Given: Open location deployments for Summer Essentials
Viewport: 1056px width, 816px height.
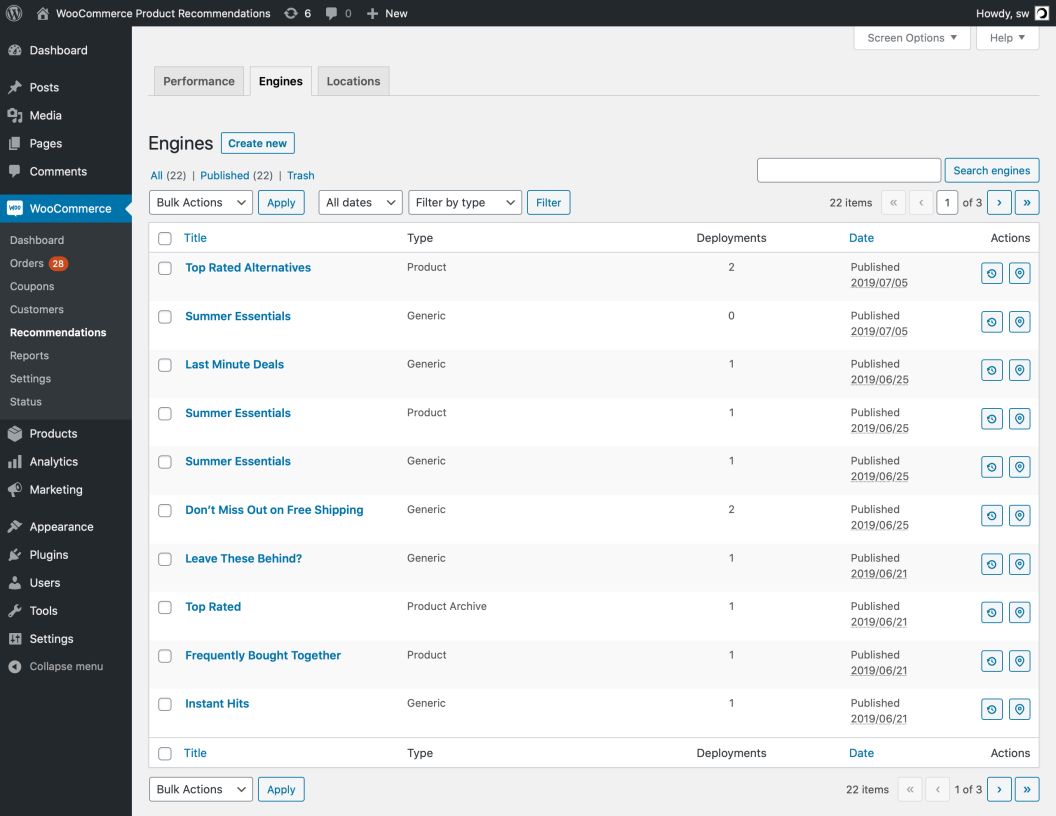Looking at the screenshot, I should (1019, 321).
